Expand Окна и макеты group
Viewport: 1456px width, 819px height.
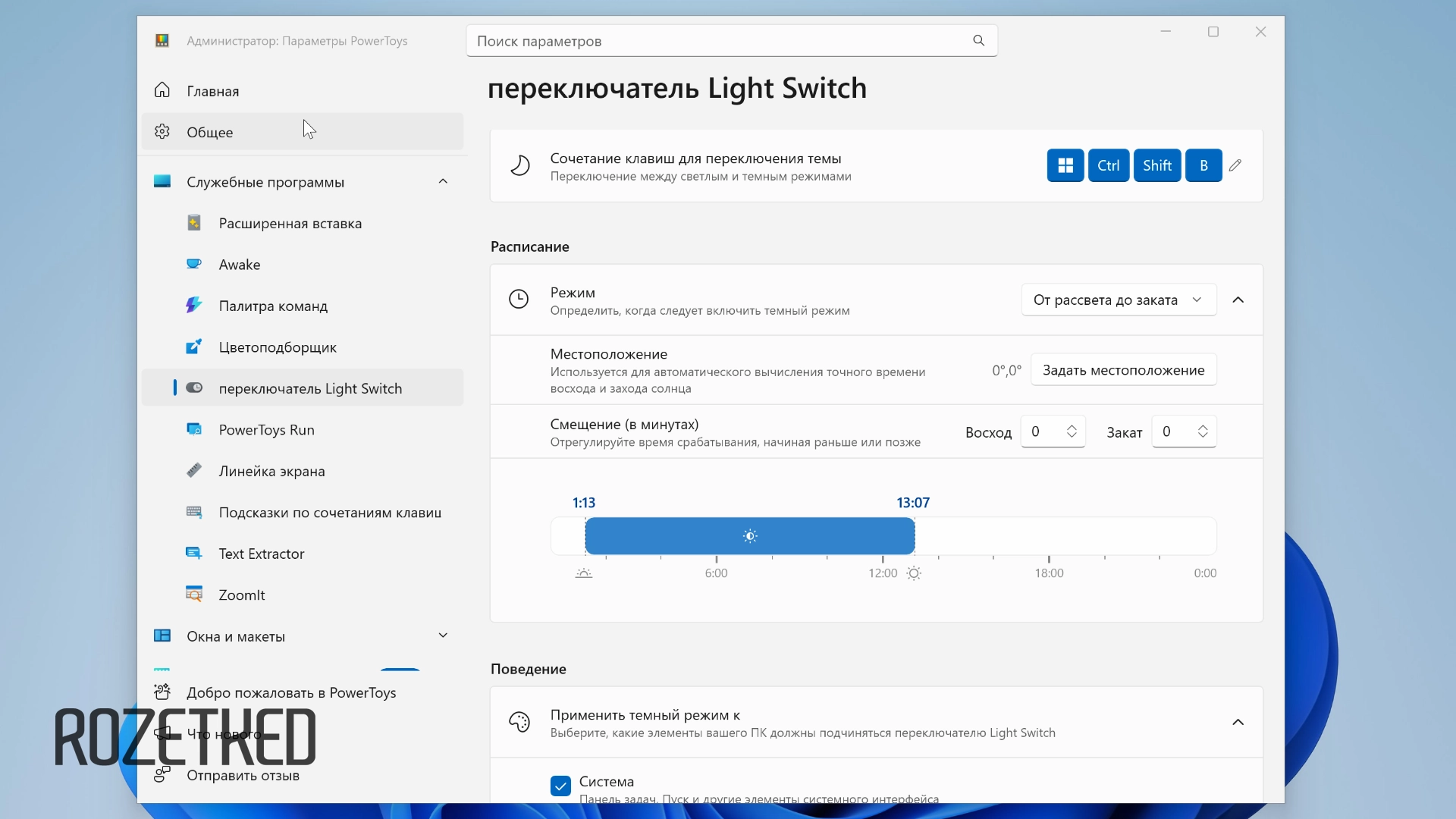point(443,636)
